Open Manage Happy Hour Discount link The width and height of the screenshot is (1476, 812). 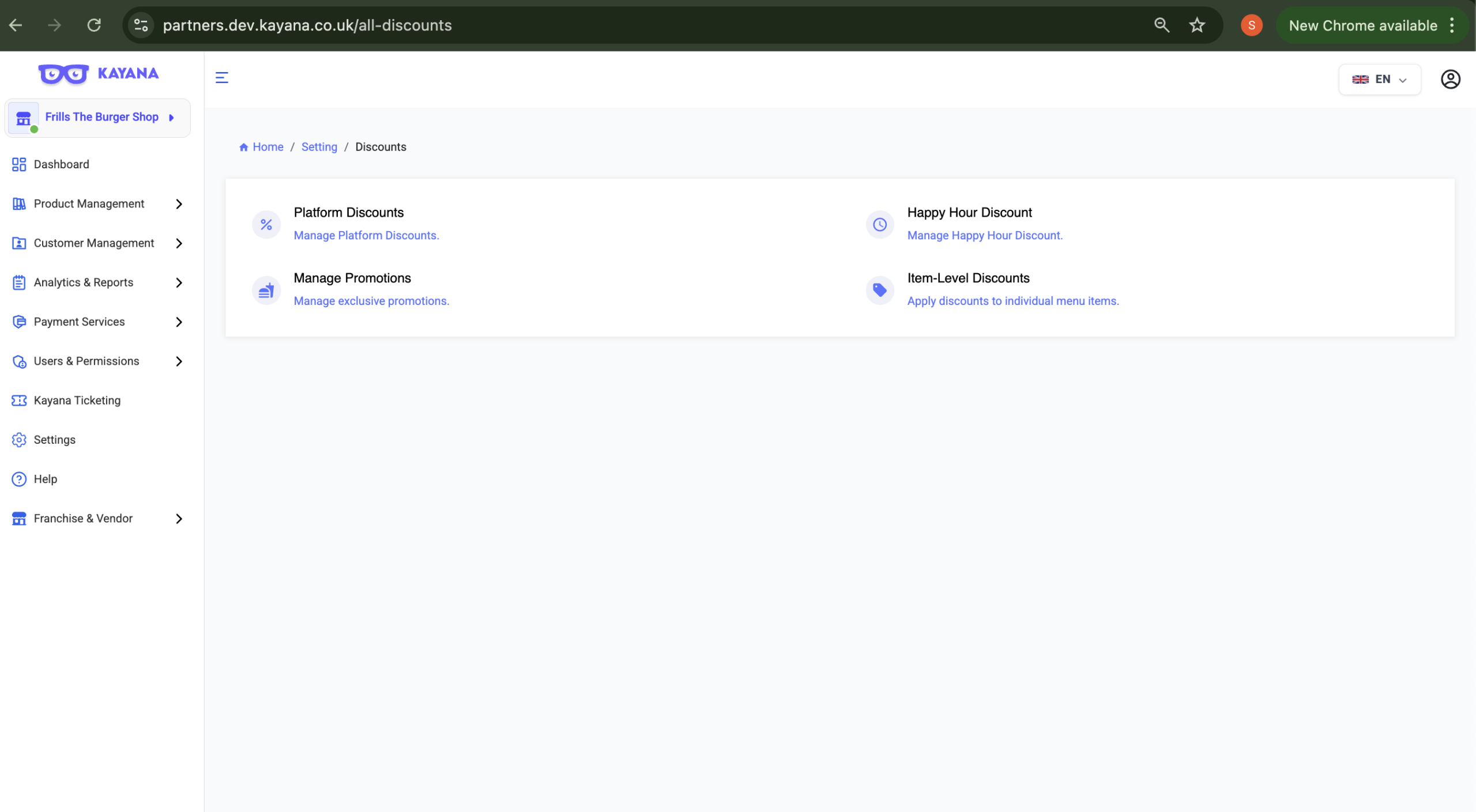[985, 236]
